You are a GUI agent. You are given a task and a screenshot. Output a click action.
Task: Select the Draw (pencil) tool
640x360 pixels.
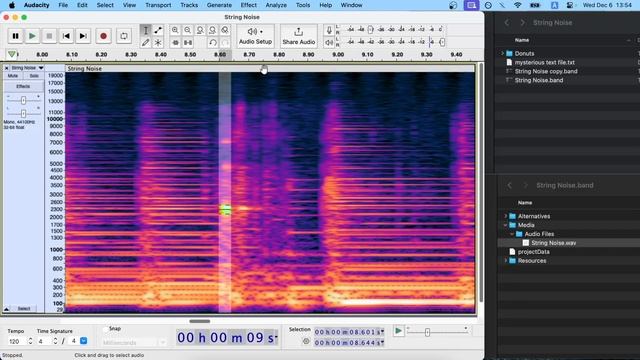(x=146, y=42)
